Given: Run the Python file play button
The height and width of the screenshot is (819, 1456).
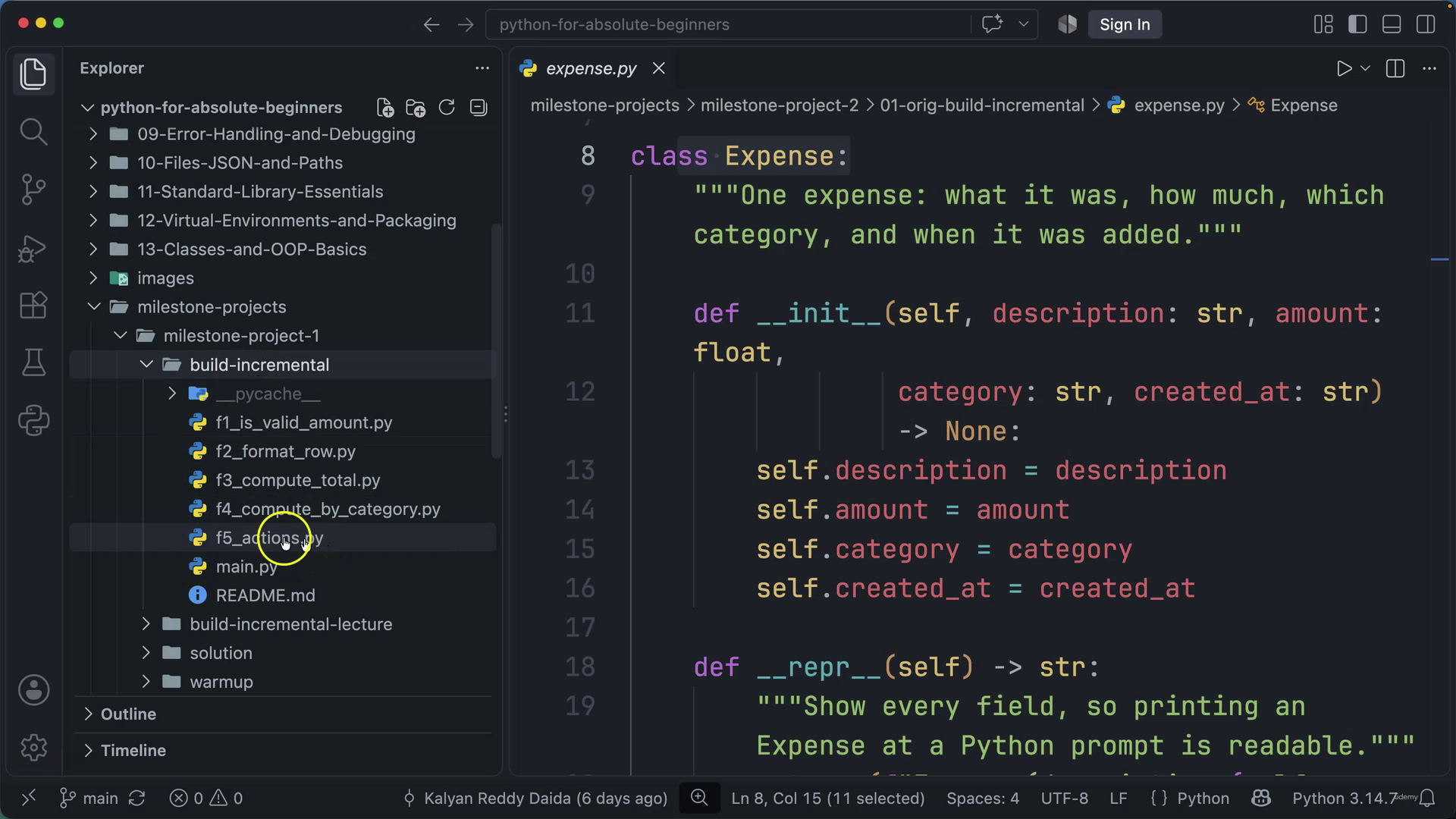Looking at the screenshot, I should (x=1344, y=68).
